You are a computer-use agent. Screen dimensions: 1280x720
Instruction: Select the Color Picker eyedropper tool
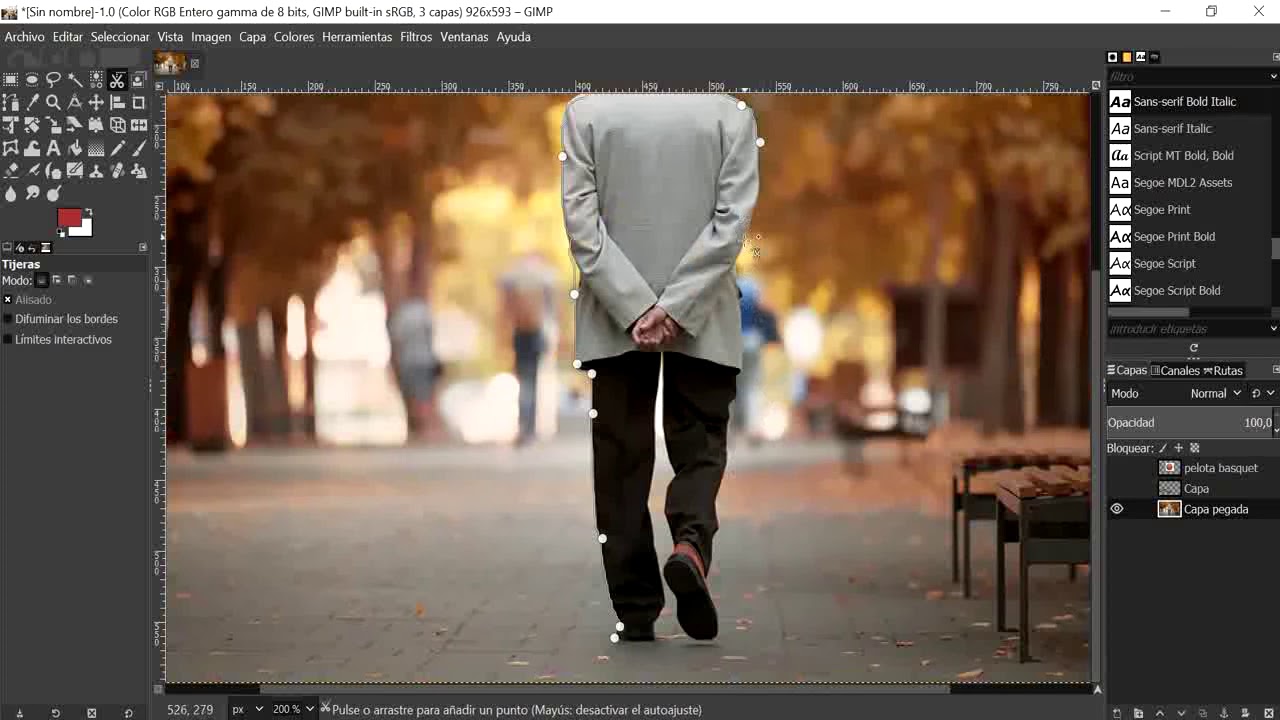pos(32,102)
